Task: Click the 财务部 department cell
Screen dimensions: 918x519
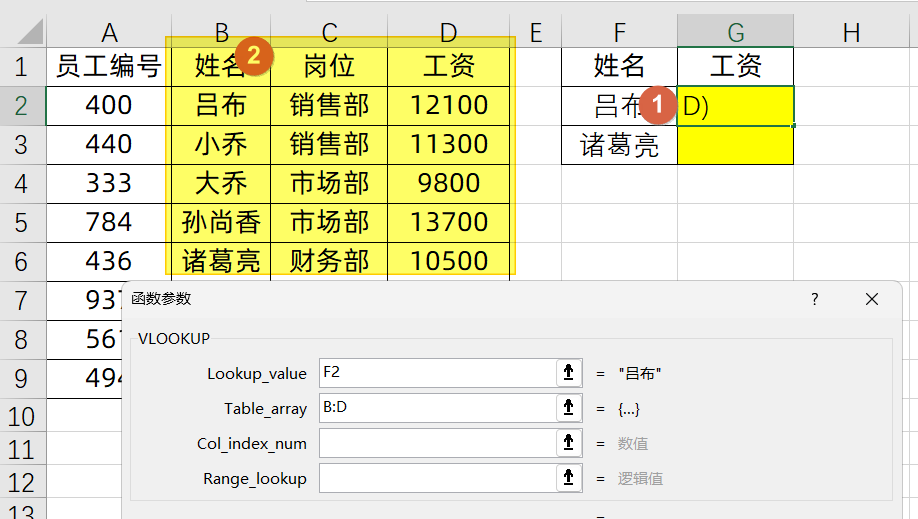Action: (x=329, y=261)
